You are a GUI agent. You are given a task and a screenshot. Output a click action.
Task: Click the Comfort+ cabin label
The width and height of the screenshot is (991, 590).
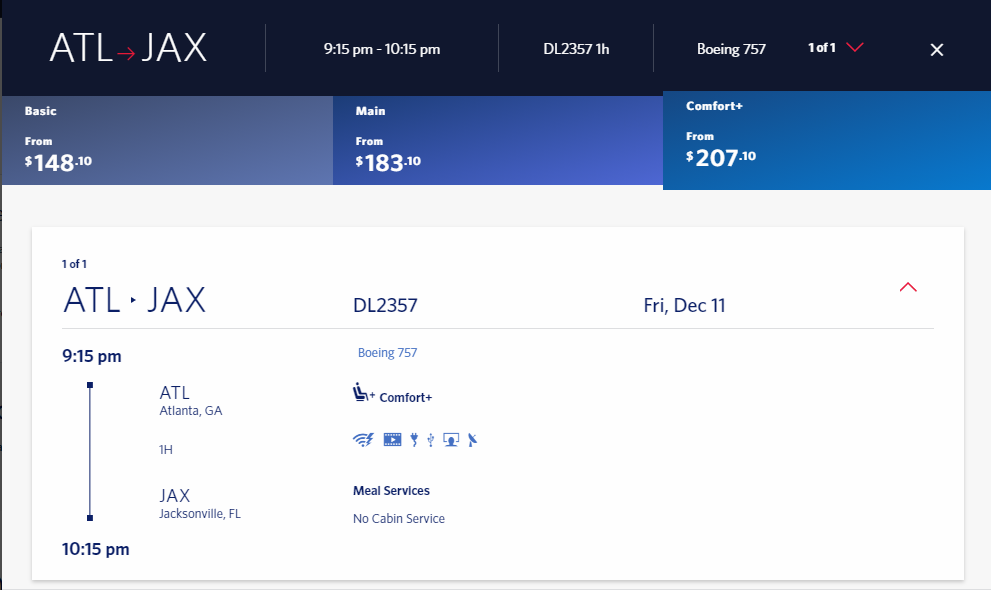[405, 397]
